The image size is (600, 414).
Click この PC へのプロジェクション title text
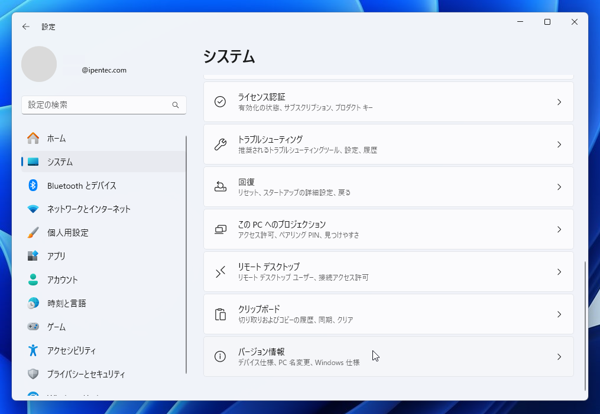coord(282,224)
